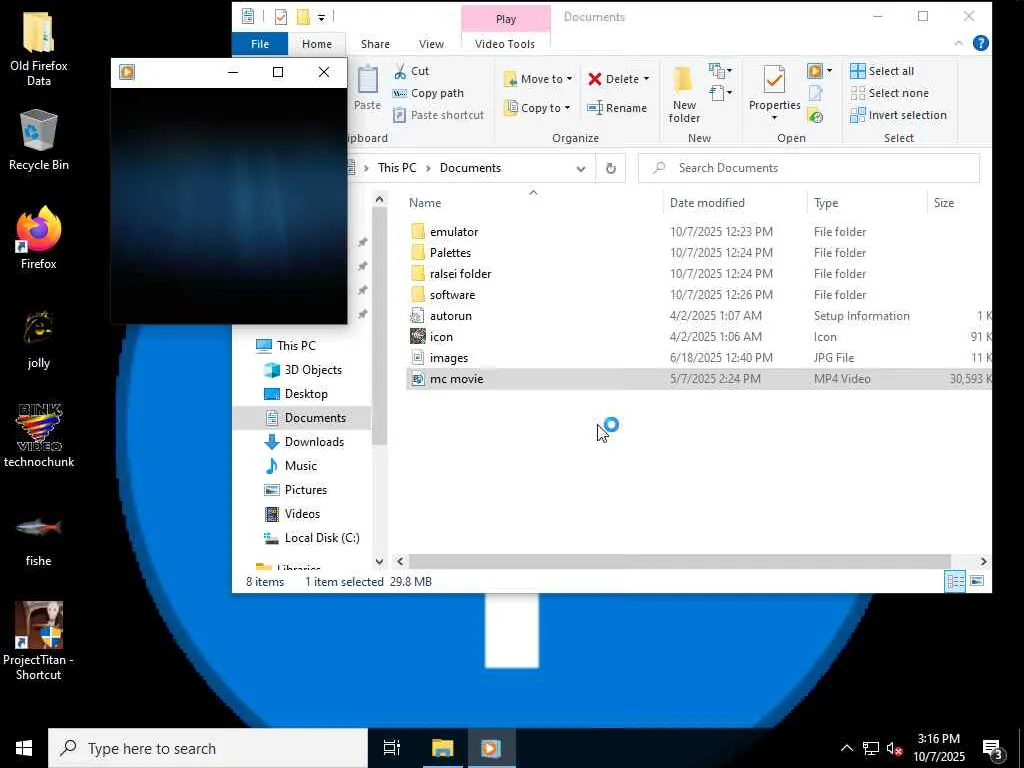Click the Delete red X icon
1024x768 pixels.
pyautogui.click(x=594, y=79)
